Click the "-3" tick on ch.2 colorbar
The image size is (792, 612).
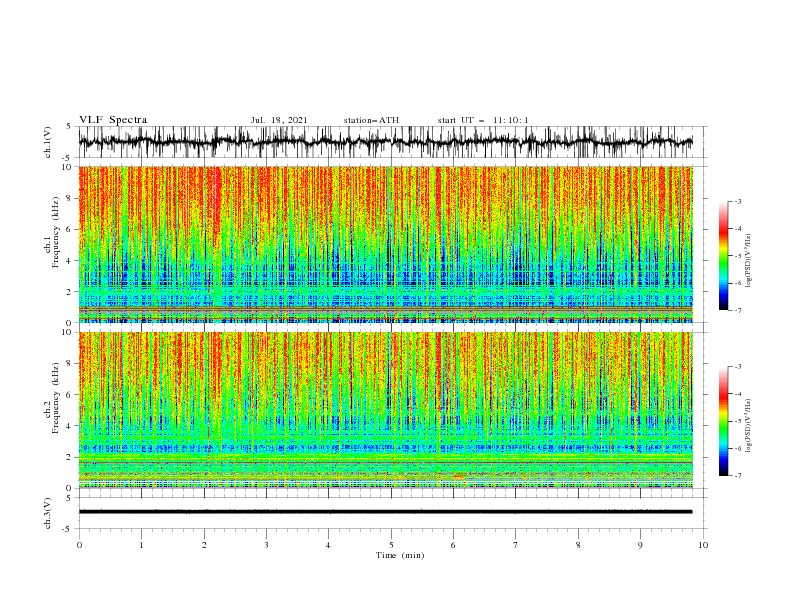coord(738,367)
